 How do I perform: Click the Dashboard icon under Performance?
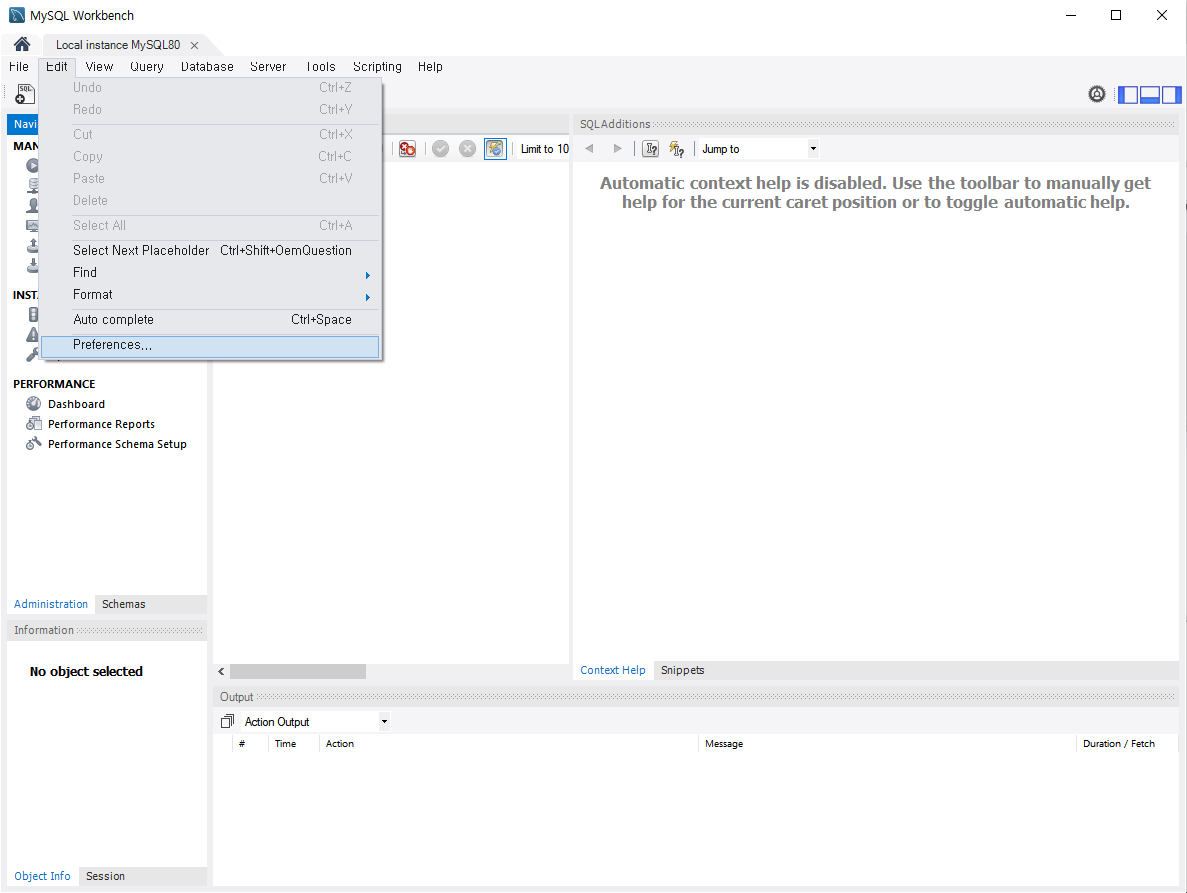coord(33,403)
